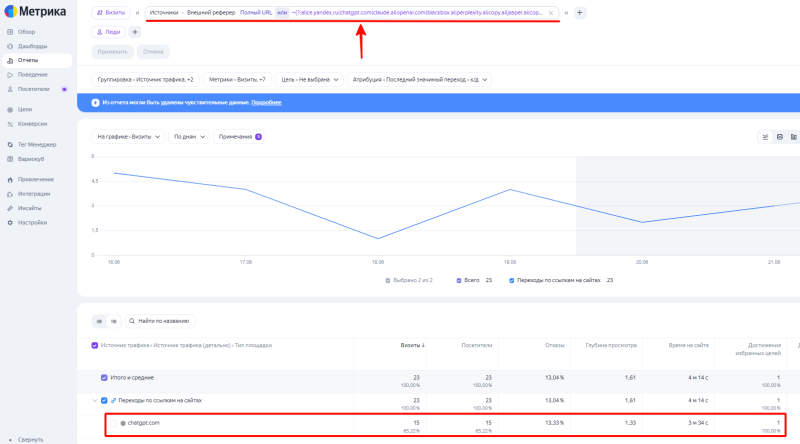This screenshot has width=800, height=444.
Task: Open Поведение sidebar section
Action: (32, 75)
